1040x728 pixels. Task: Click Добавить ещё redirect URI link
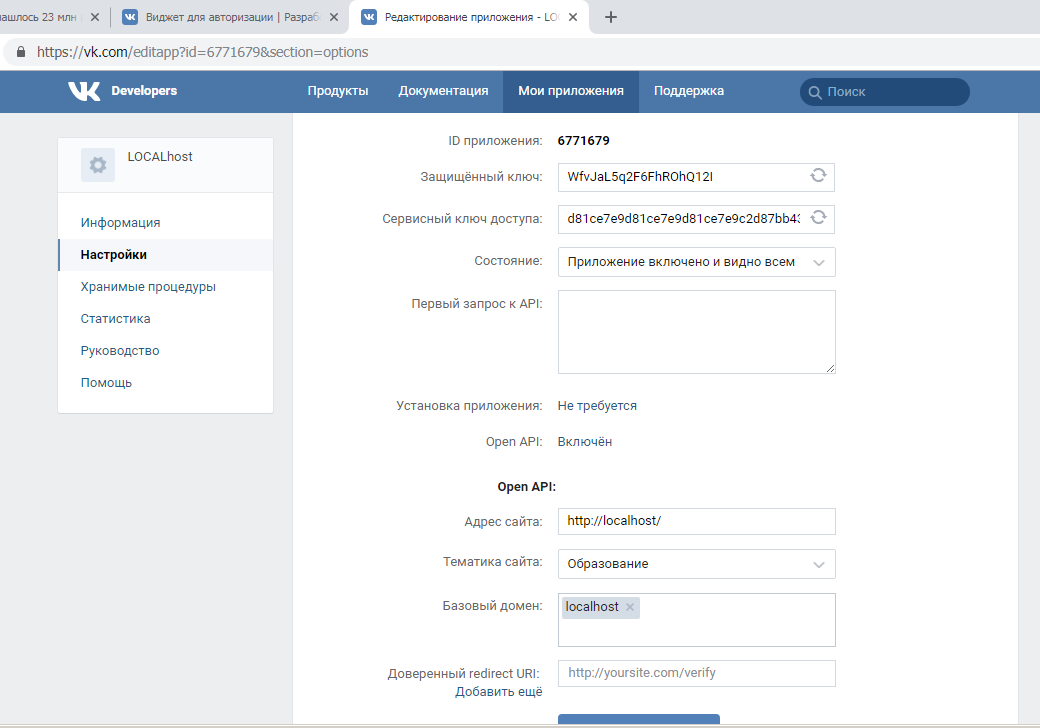click(x=499, y=692)
